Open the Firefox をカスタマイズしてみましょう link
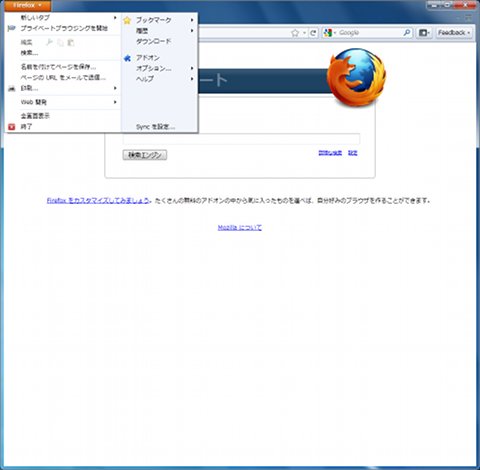The width and height of the screenshot is (480, 470). pos(98,200)
